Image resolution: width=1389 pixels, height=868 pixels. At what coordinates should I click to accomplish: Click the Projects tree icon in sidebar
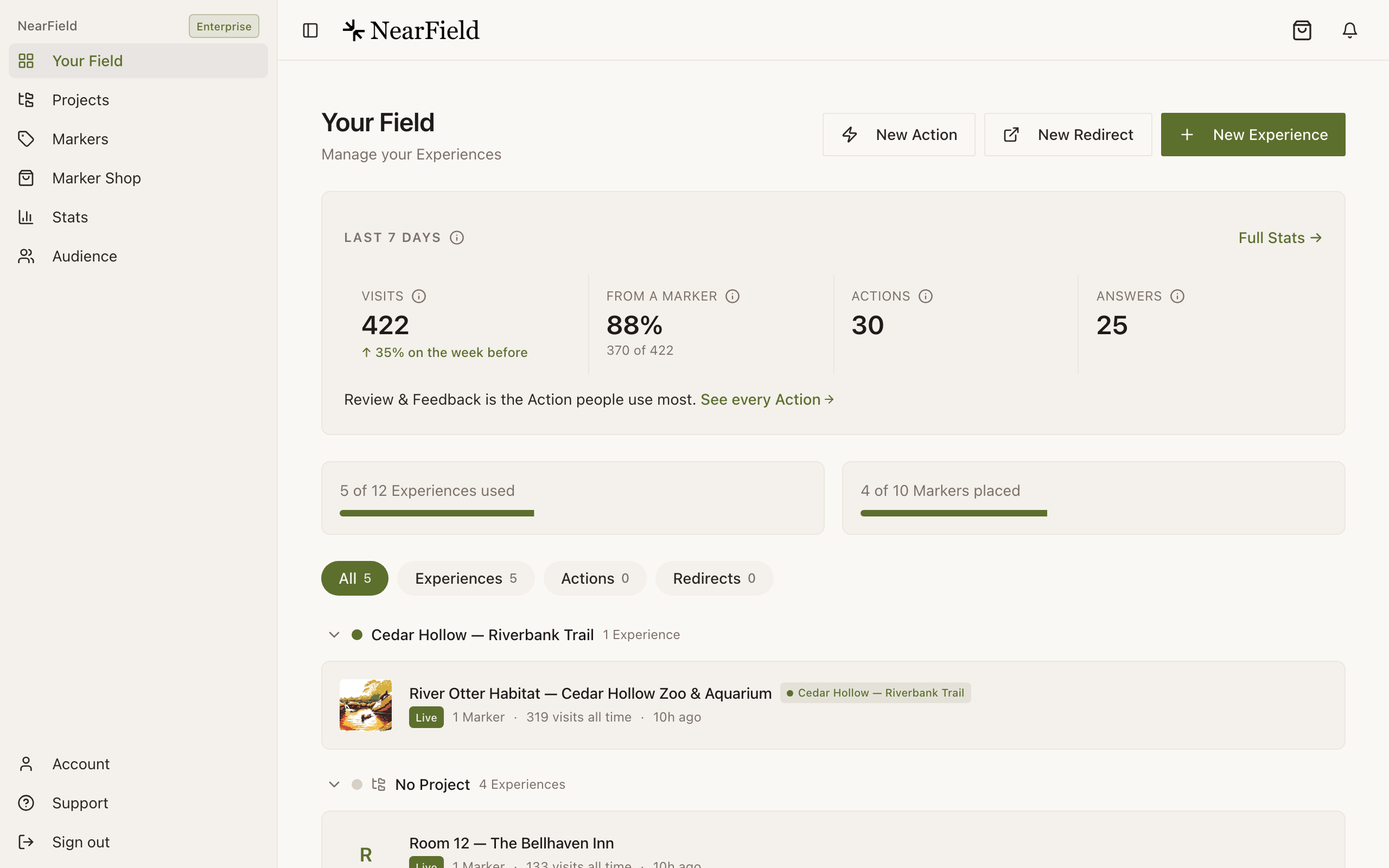[26, 100]
